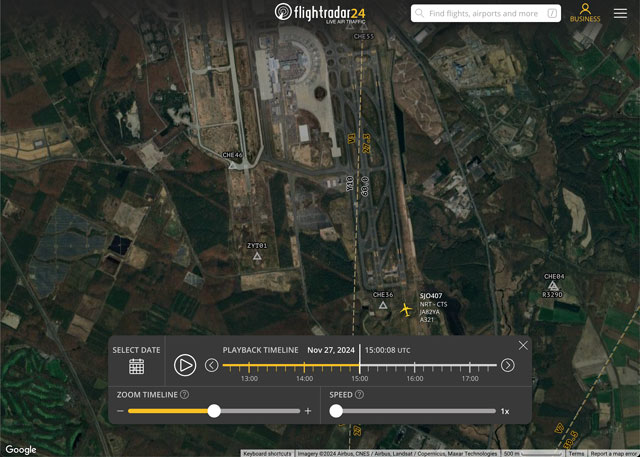Click the Zoom Timeline help question mark
Screen dimensions: 640x457
coord(185,394)
